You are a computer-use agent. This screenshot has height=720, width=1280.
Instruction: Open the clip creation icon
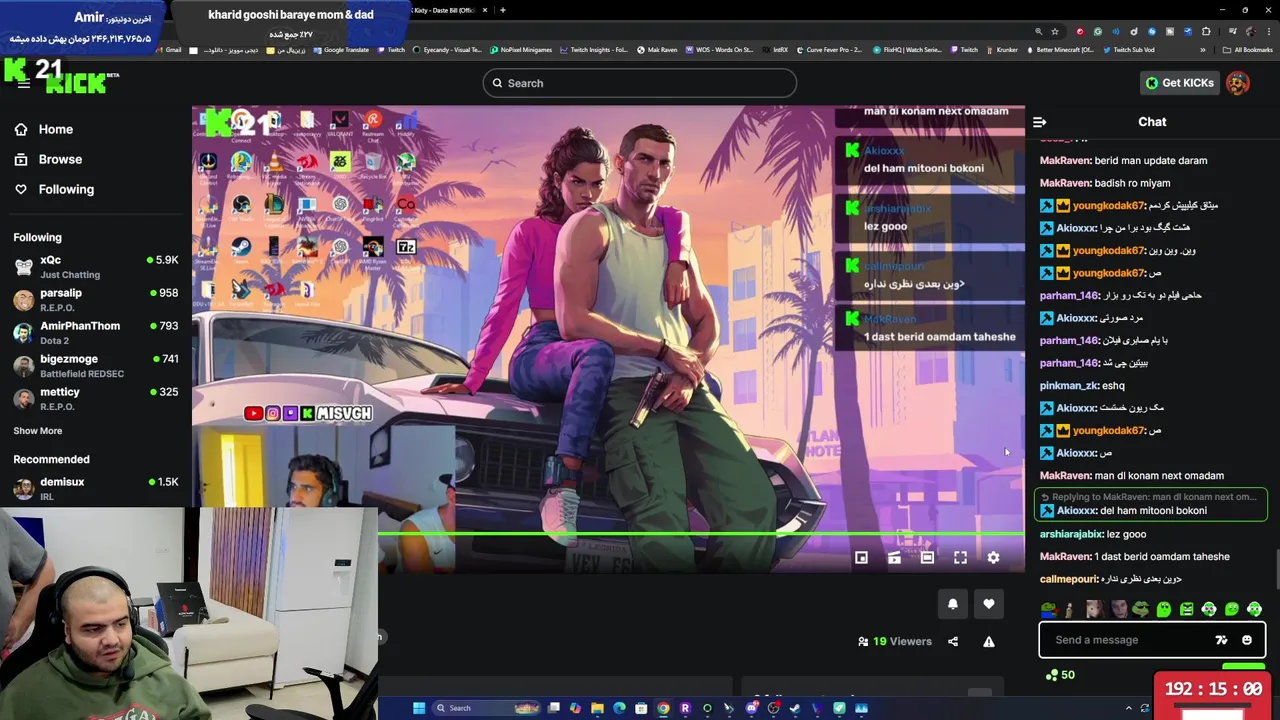coord(894,557)
